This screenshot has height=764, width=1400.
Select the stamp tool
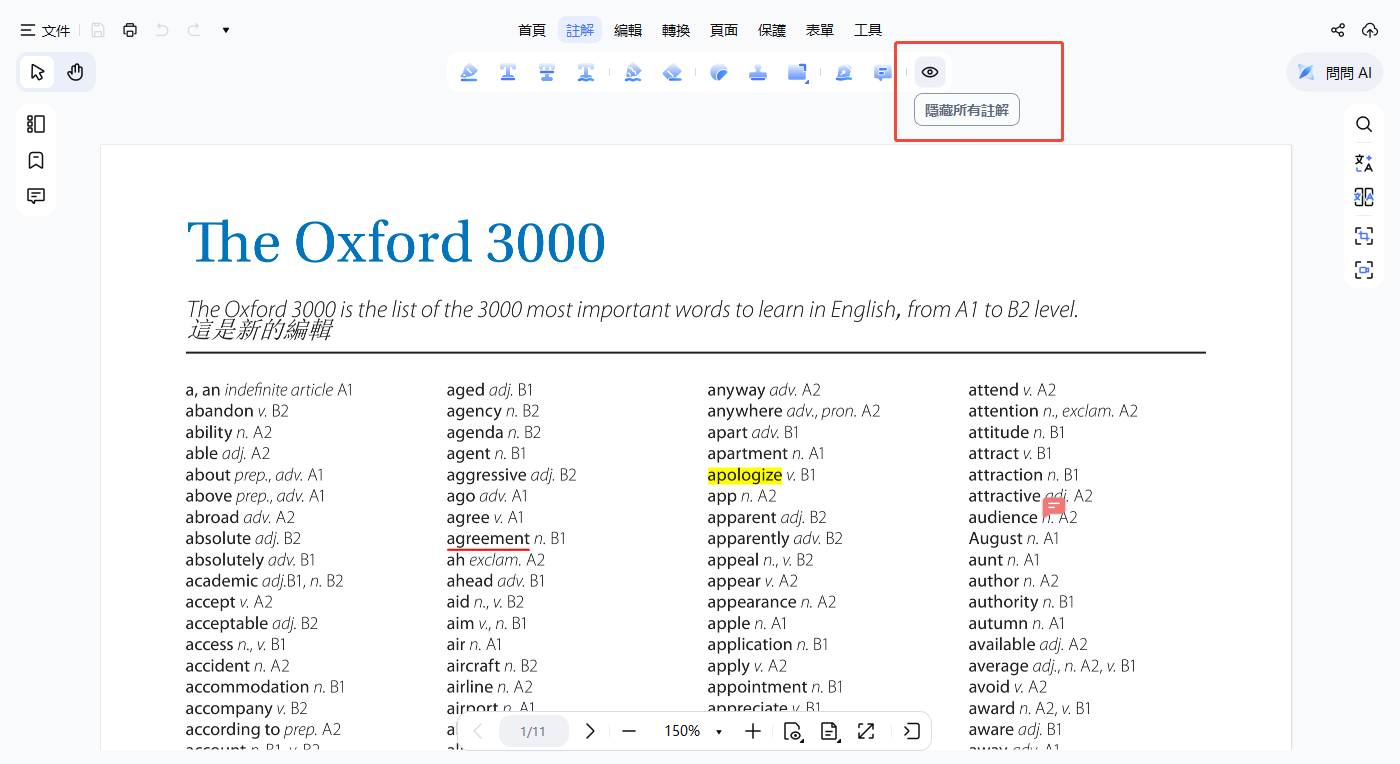(x=758, y=72)
